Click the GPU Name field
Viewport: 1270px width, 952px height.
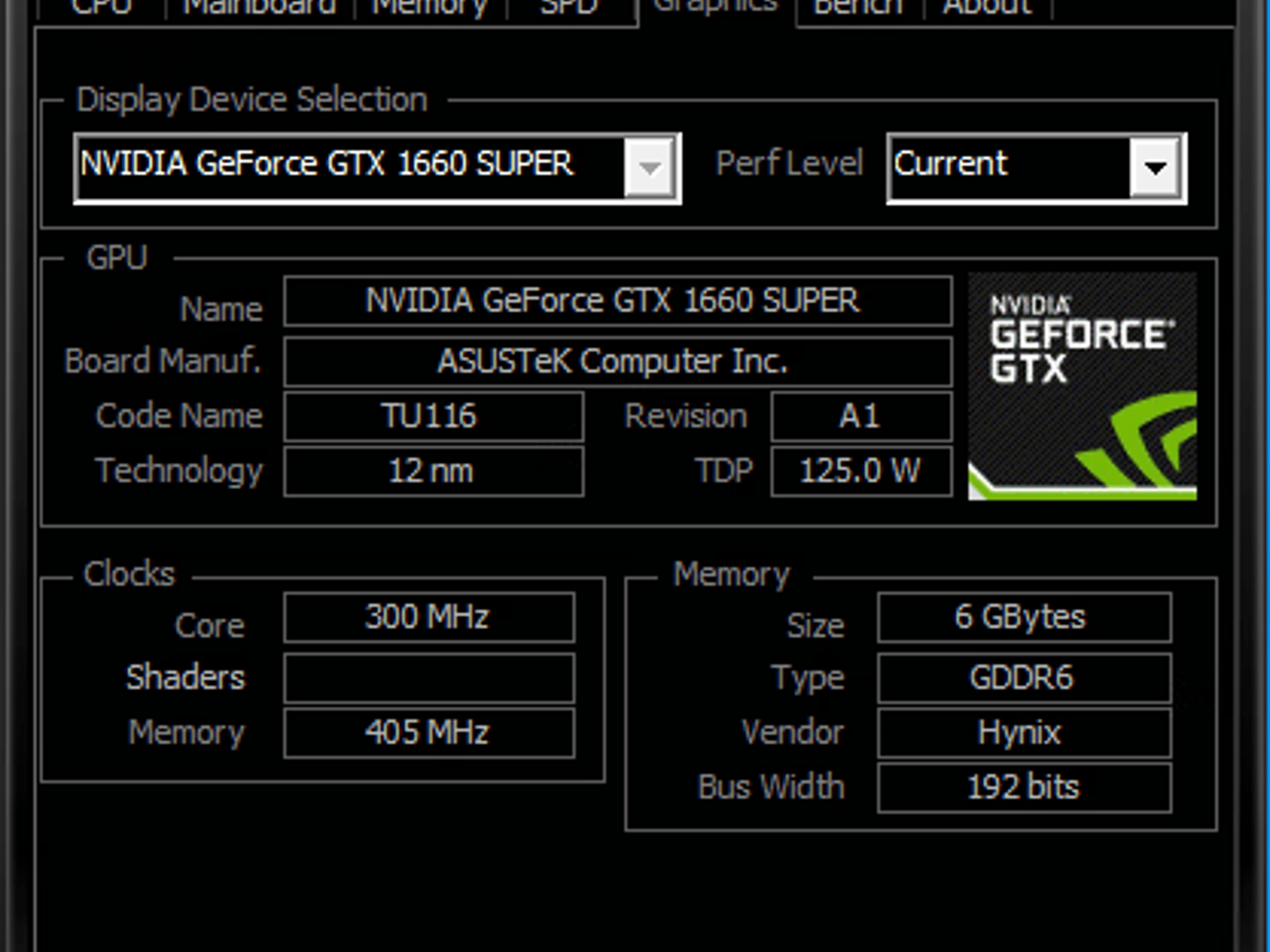pos(618,301)
